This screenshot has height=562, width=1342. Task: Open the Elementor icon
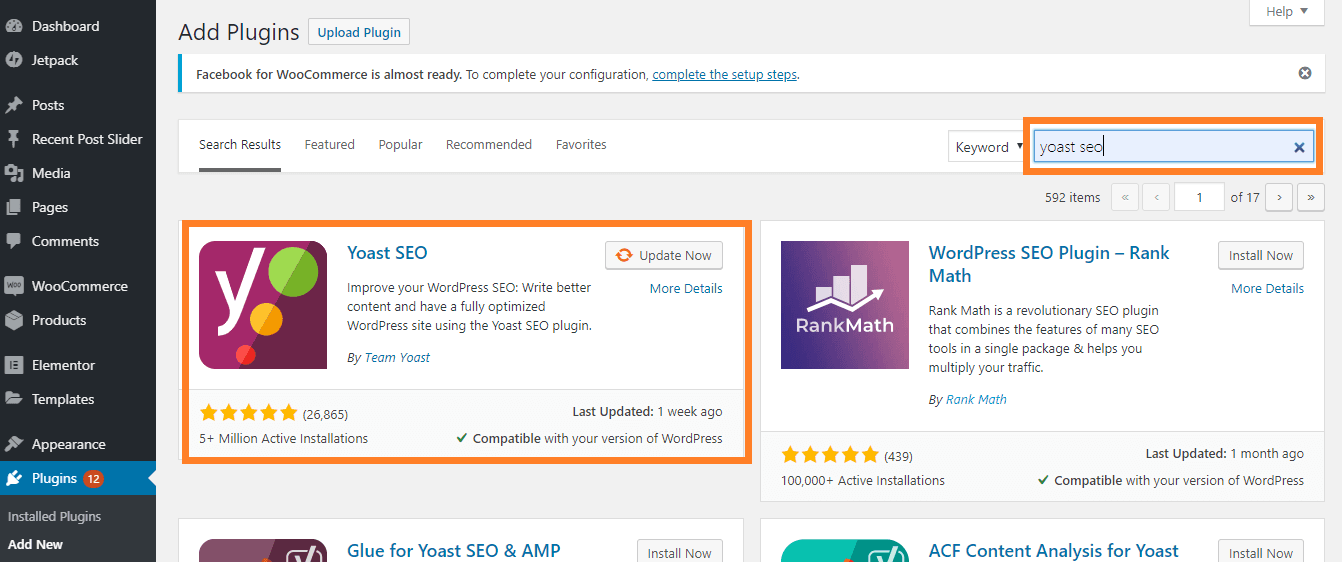point(14,365)
